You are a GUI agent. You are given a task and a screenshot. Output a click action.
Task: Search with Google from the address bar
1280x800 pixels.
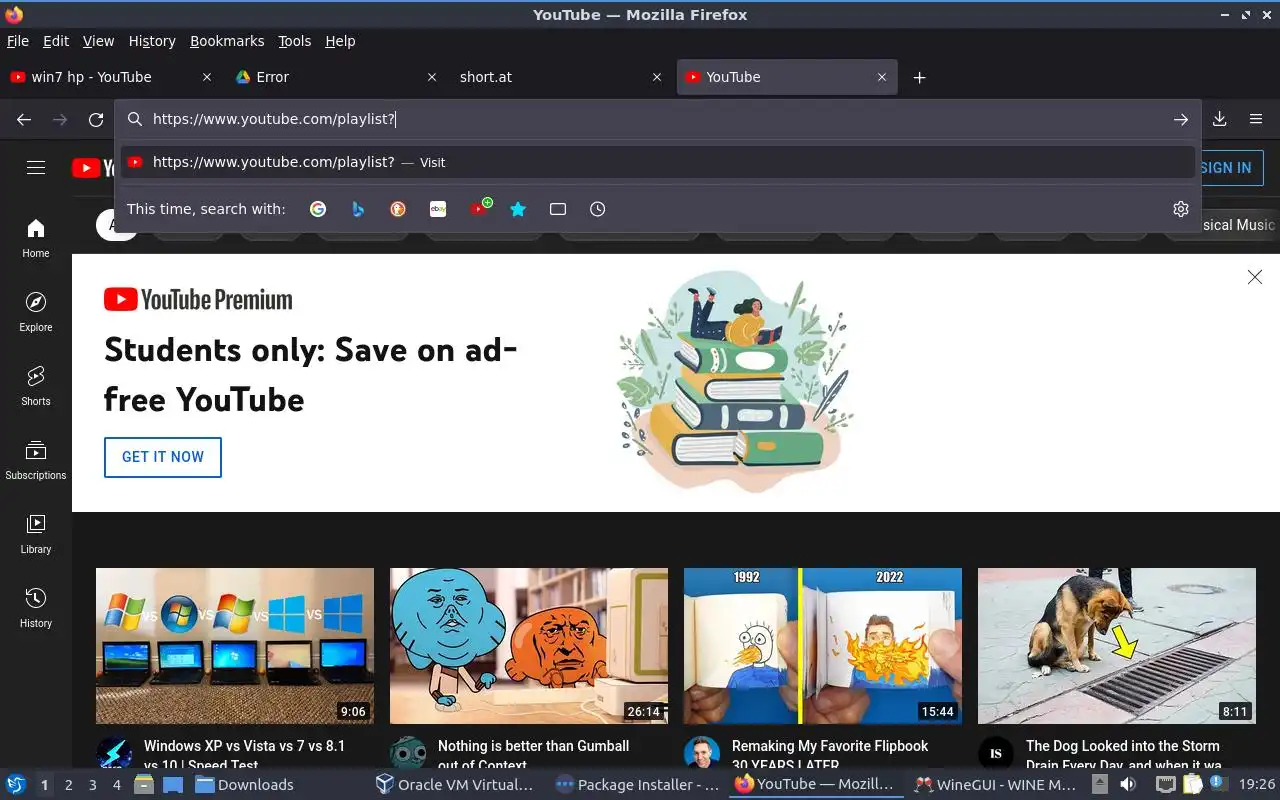click(318, 209)
